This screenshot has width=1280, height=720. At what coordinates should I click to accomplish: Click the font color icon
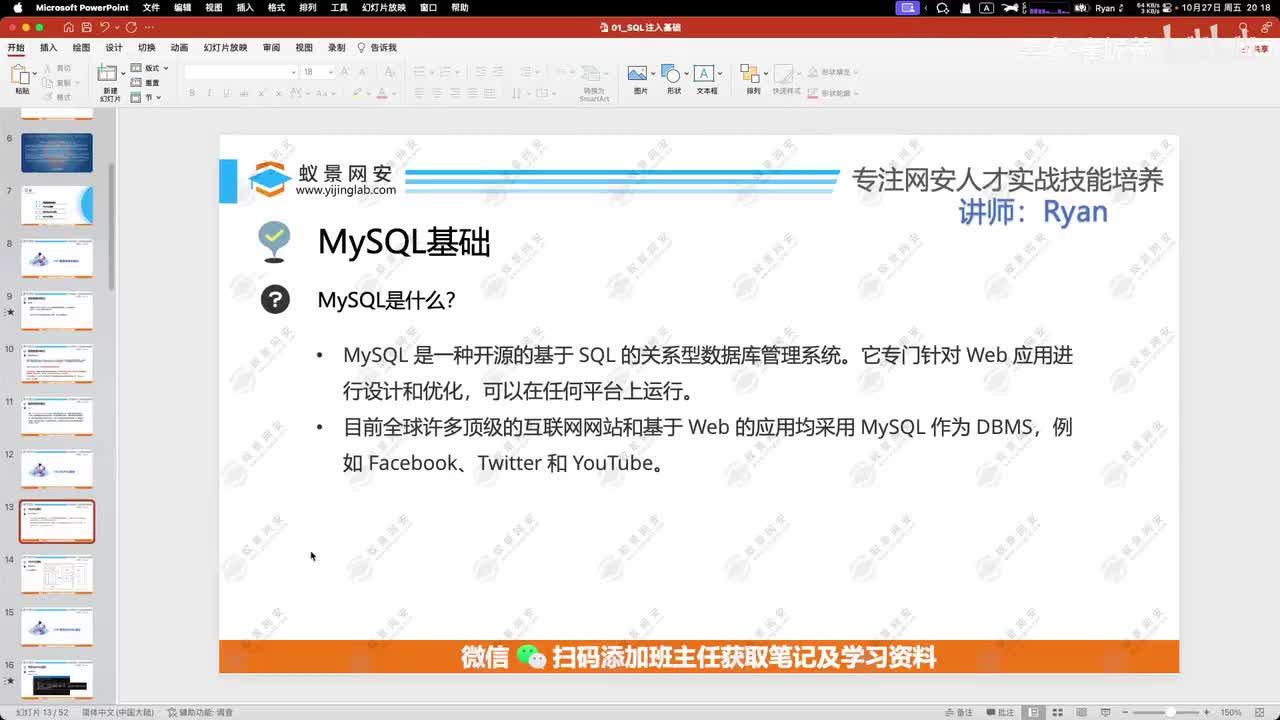381,93
